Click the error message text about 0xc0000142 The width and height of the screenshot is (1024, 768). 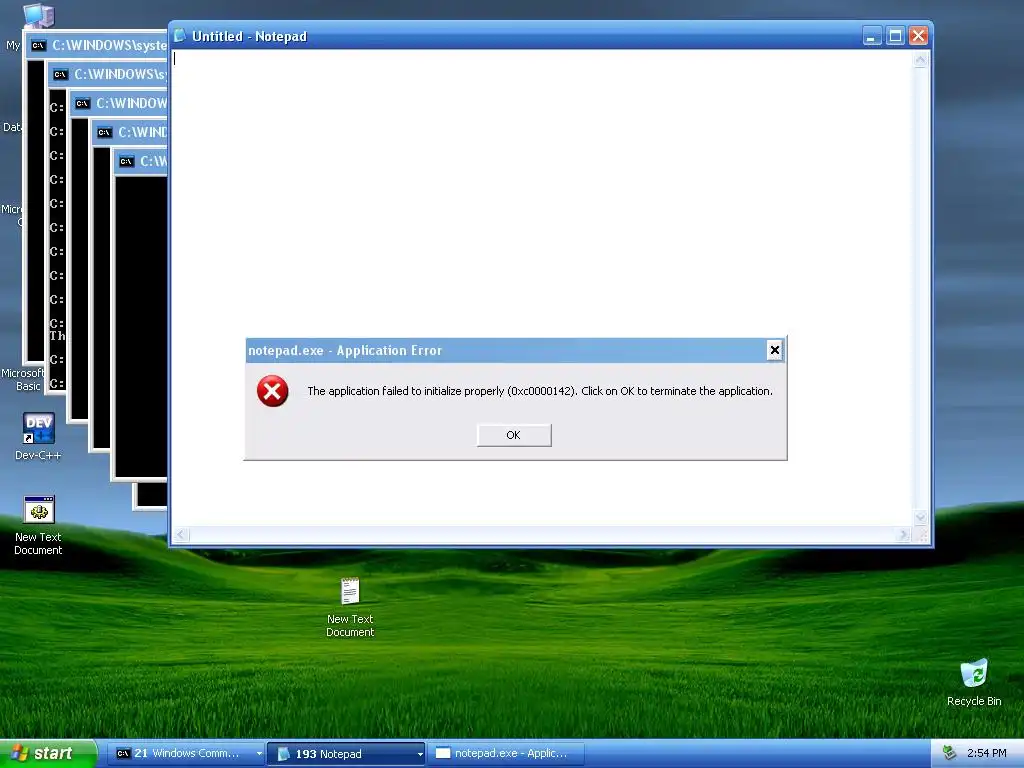(x=539, y=391)
